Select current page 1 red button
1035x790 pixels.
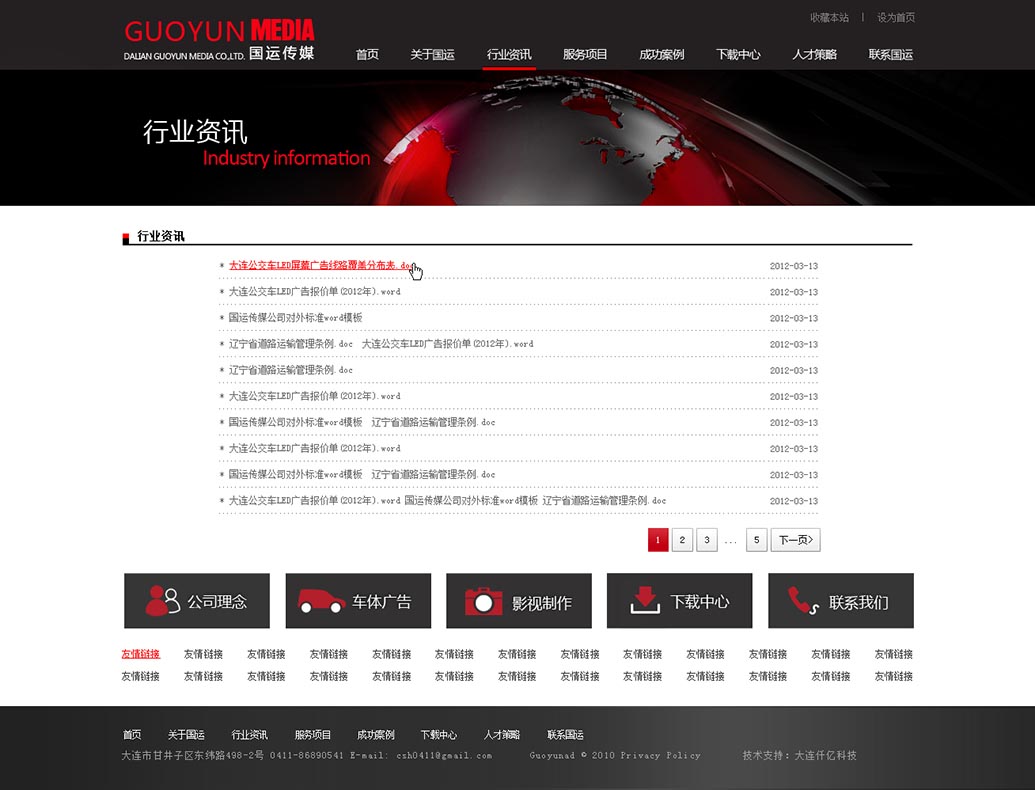click(x=658, y=541)
